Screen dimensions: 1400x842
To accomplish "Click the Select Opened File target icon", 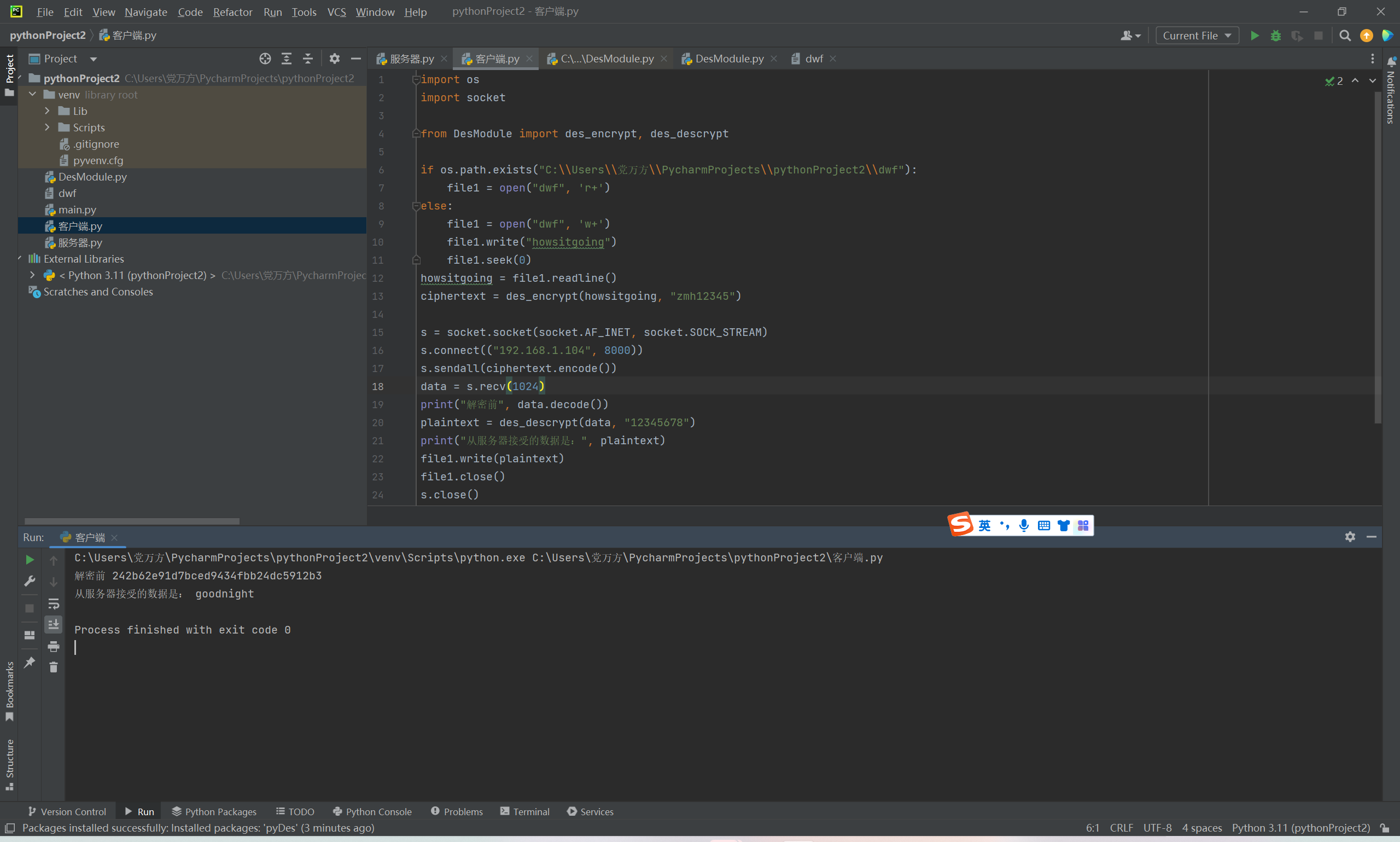I will coord(265,59).
